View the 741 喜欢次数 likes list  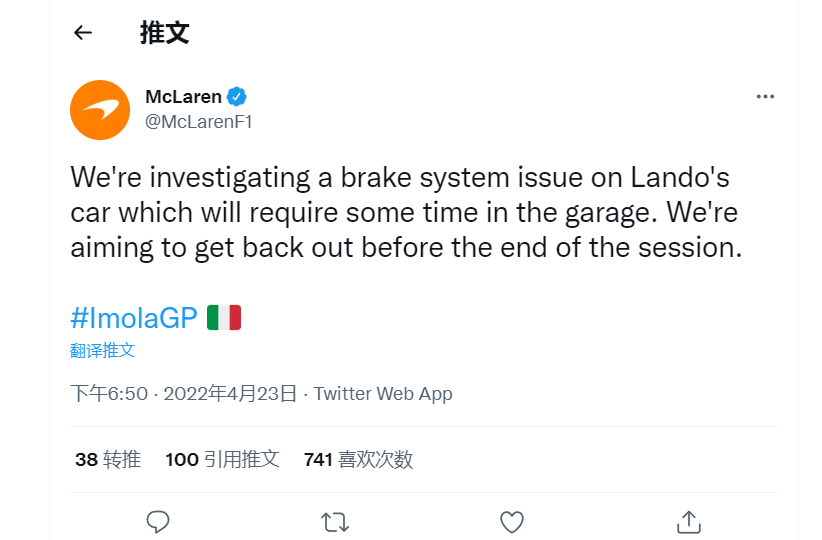pyautogui.click(x=358, y=459)
